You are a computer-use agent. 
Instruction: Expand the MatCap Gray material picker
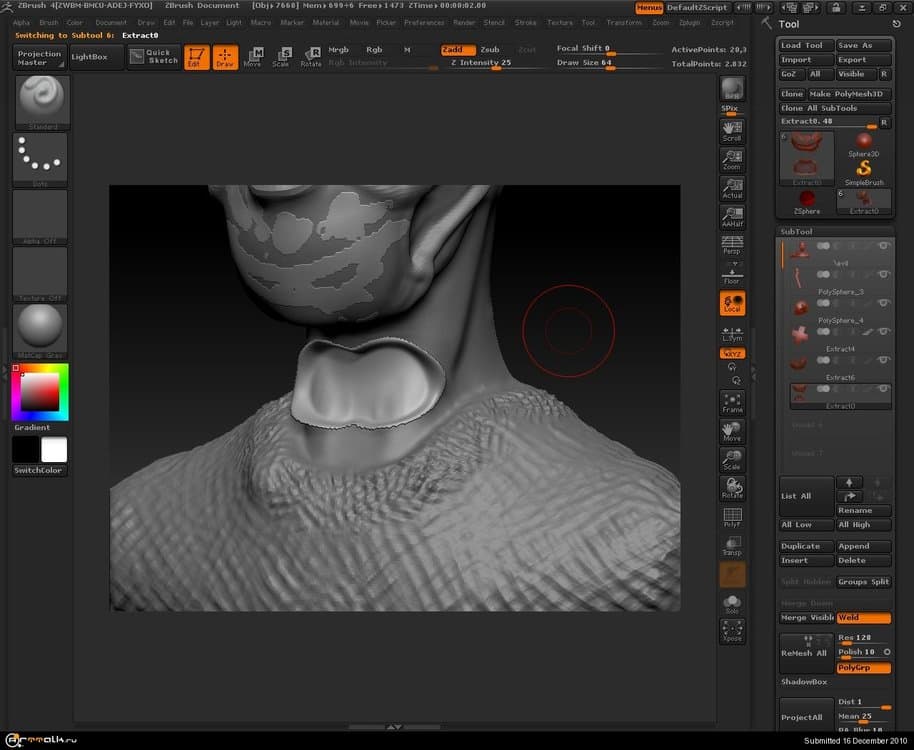(x=42, y=329)
